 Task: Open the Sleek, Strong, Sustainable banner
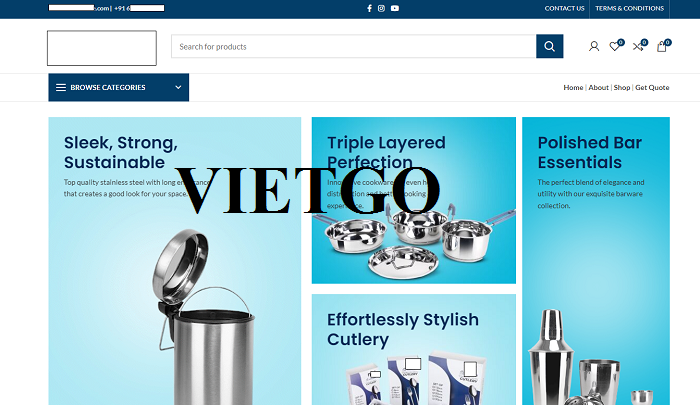tap(175, 261)
